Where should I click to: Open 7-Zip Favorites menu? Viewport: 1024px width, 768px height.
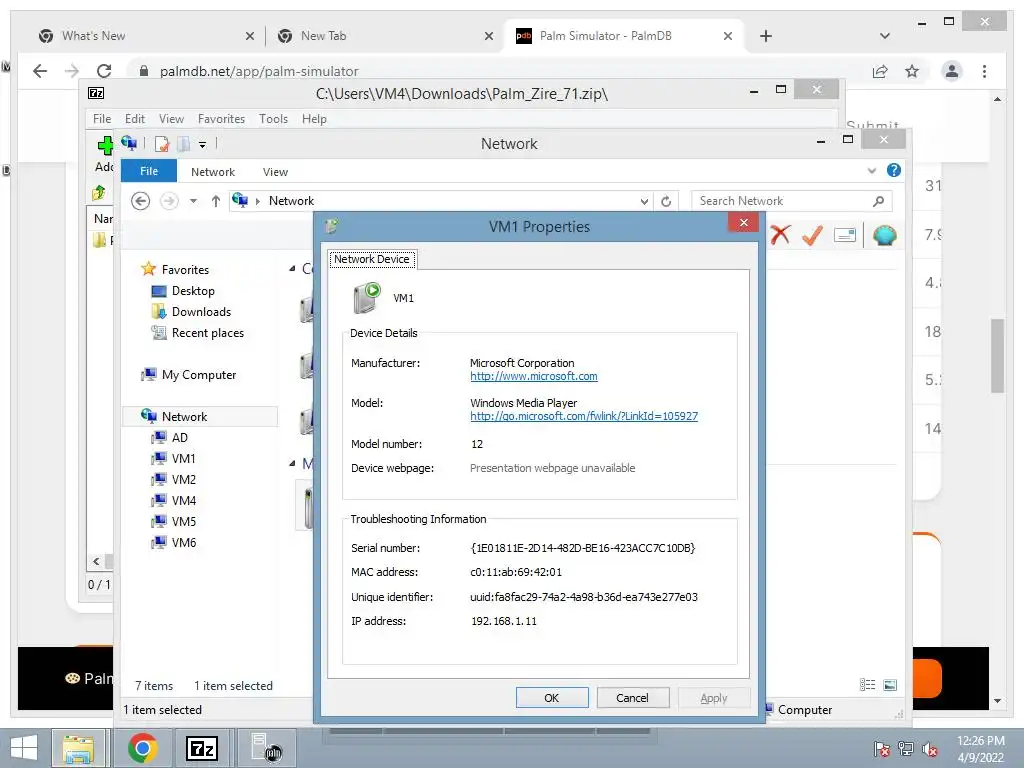[x=221, y=119]
